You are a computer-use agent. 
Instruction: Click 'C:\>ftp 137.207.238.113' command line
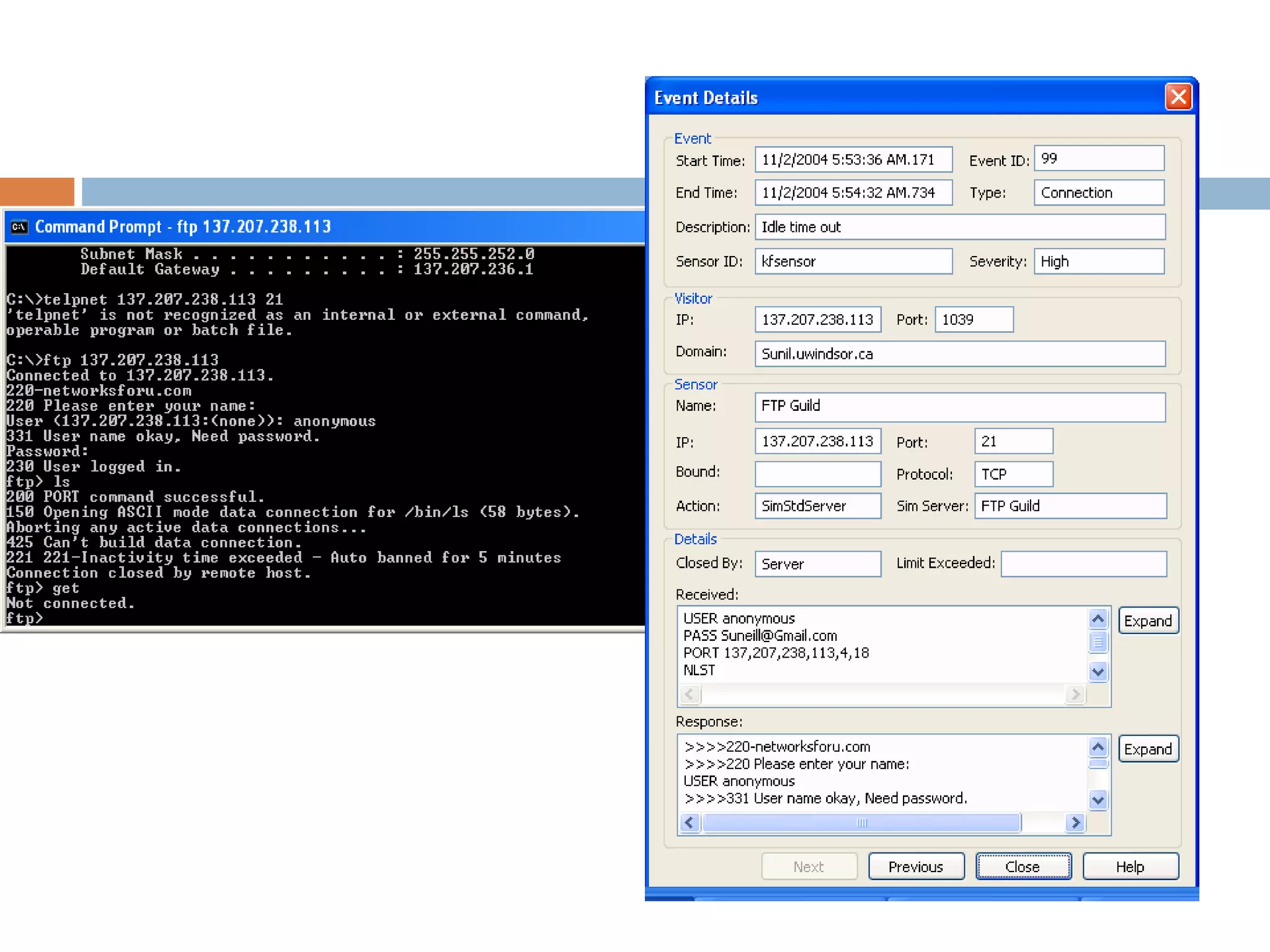(x=112, y=360)
